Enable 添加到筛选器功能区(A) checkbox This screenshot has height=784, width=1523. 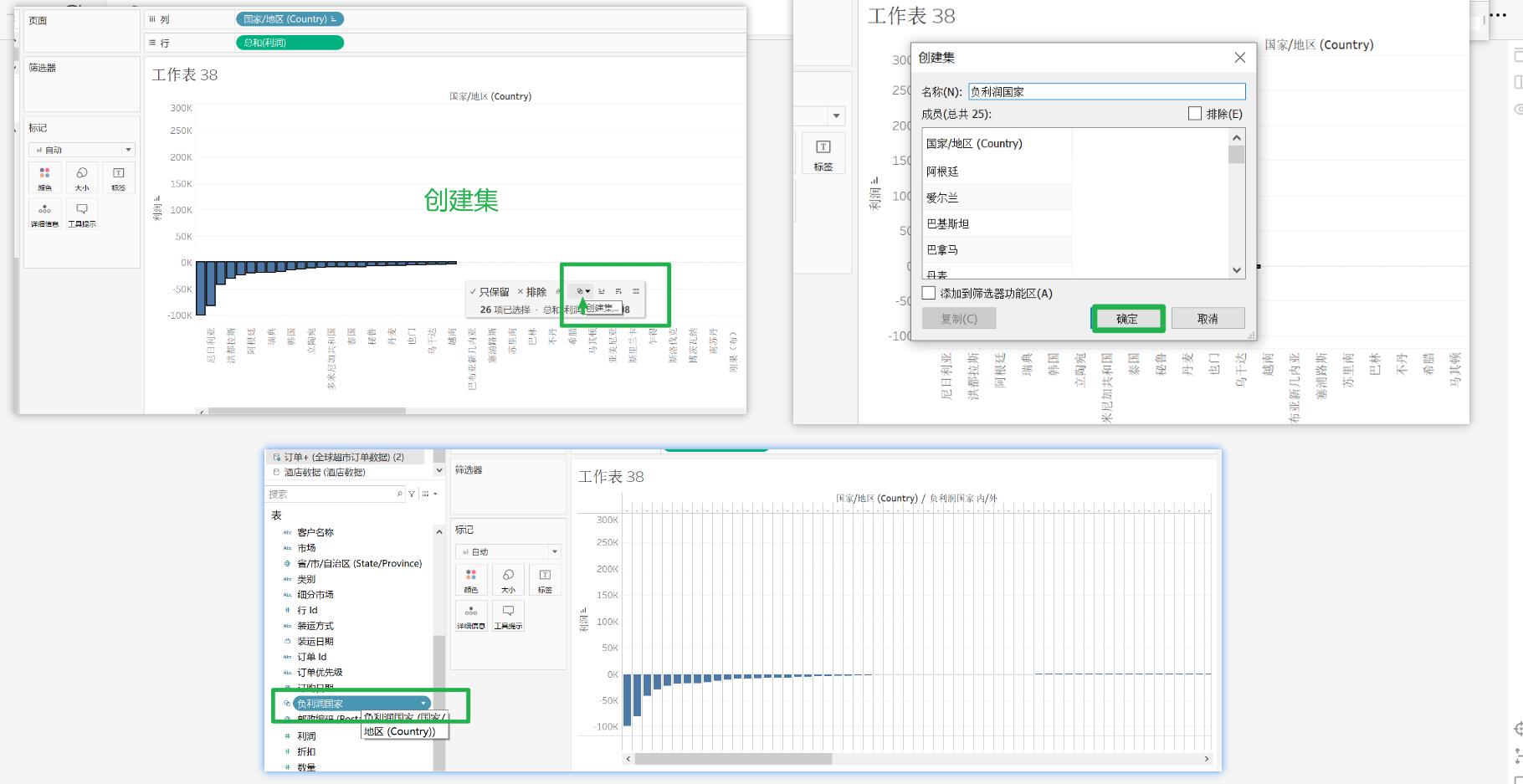pyautogui.click(x=928, y=293)
